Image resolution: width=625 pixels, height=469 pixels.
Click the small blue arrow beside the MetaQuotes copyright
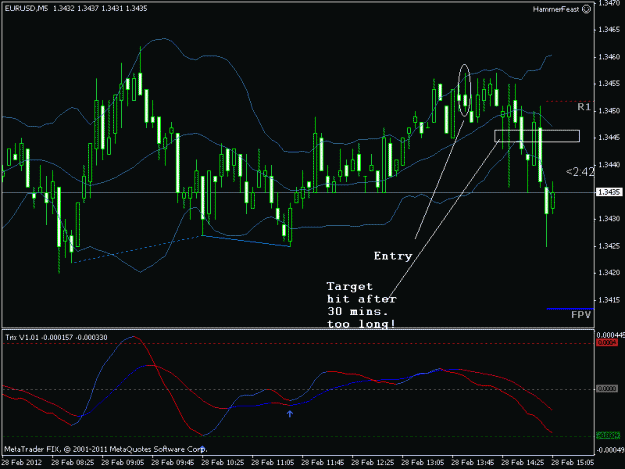(x=203, y=448)
